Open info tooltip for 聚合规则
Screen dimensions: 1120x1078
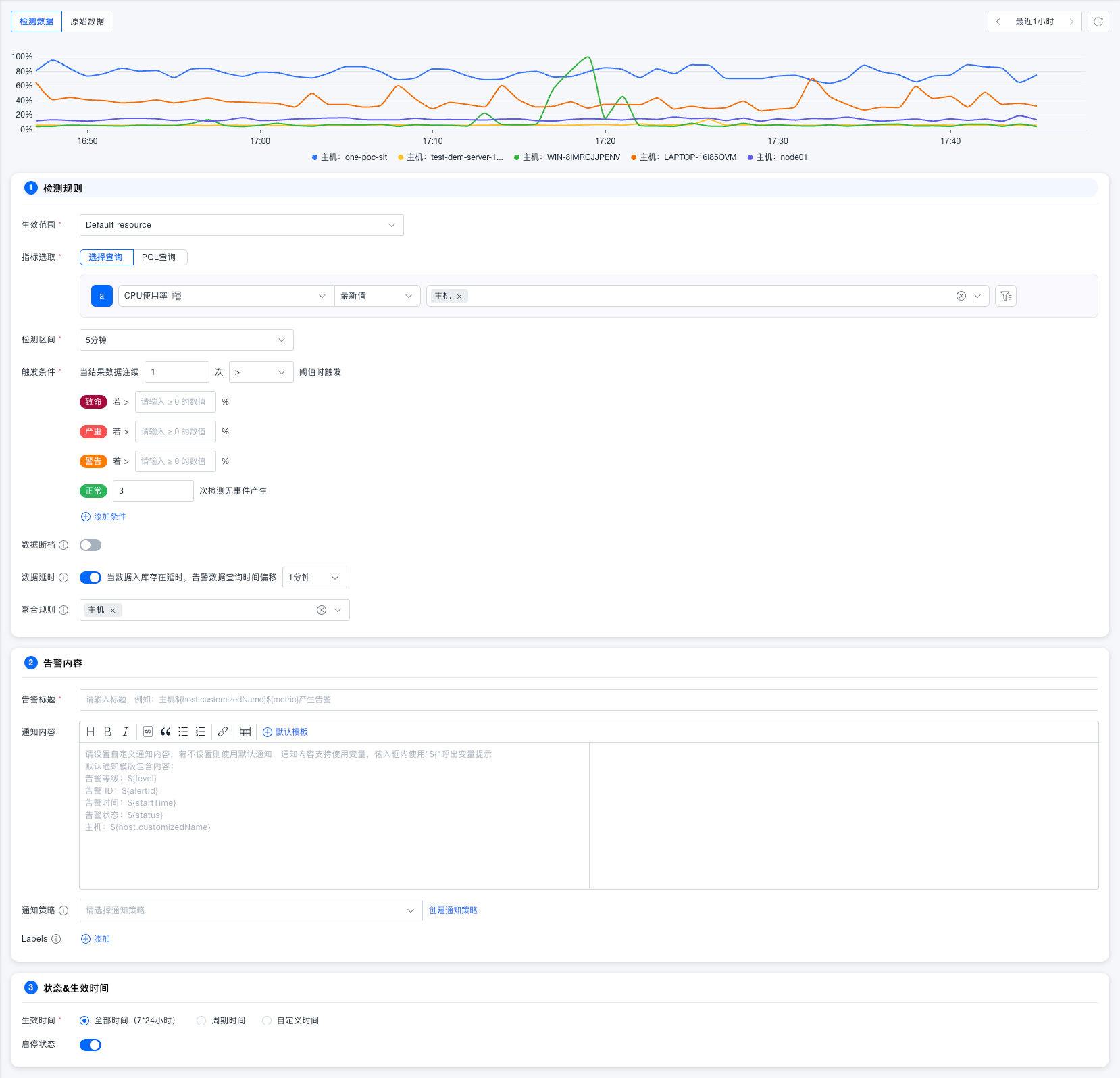63,610
